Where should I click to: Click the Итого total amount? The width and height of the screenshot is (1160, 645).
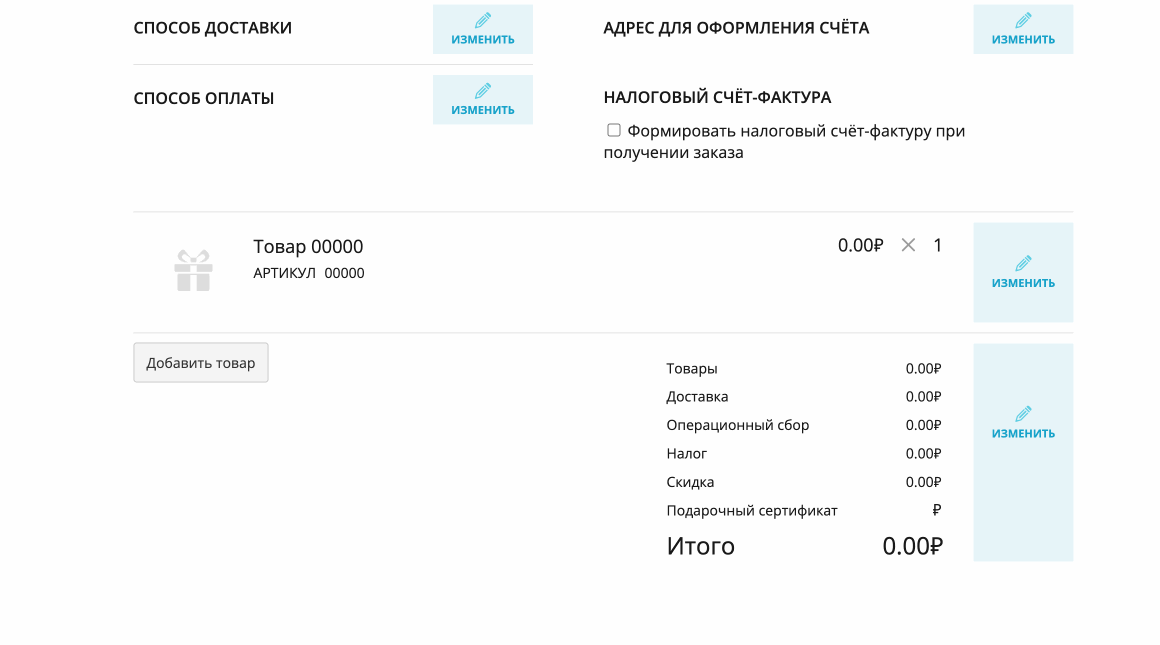pyautogui.click(x=912, y=546)
